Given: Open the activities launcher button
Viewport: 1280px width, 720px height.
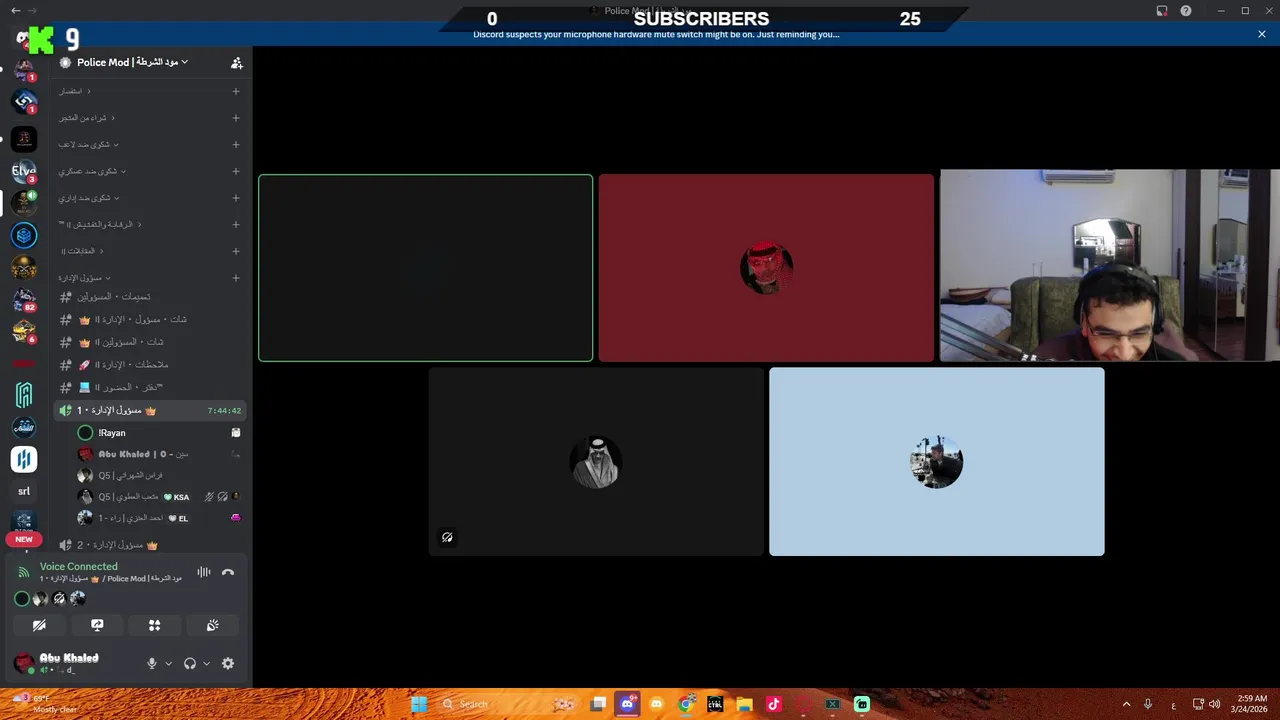Looking at the screenshot, I should (155, 625).
